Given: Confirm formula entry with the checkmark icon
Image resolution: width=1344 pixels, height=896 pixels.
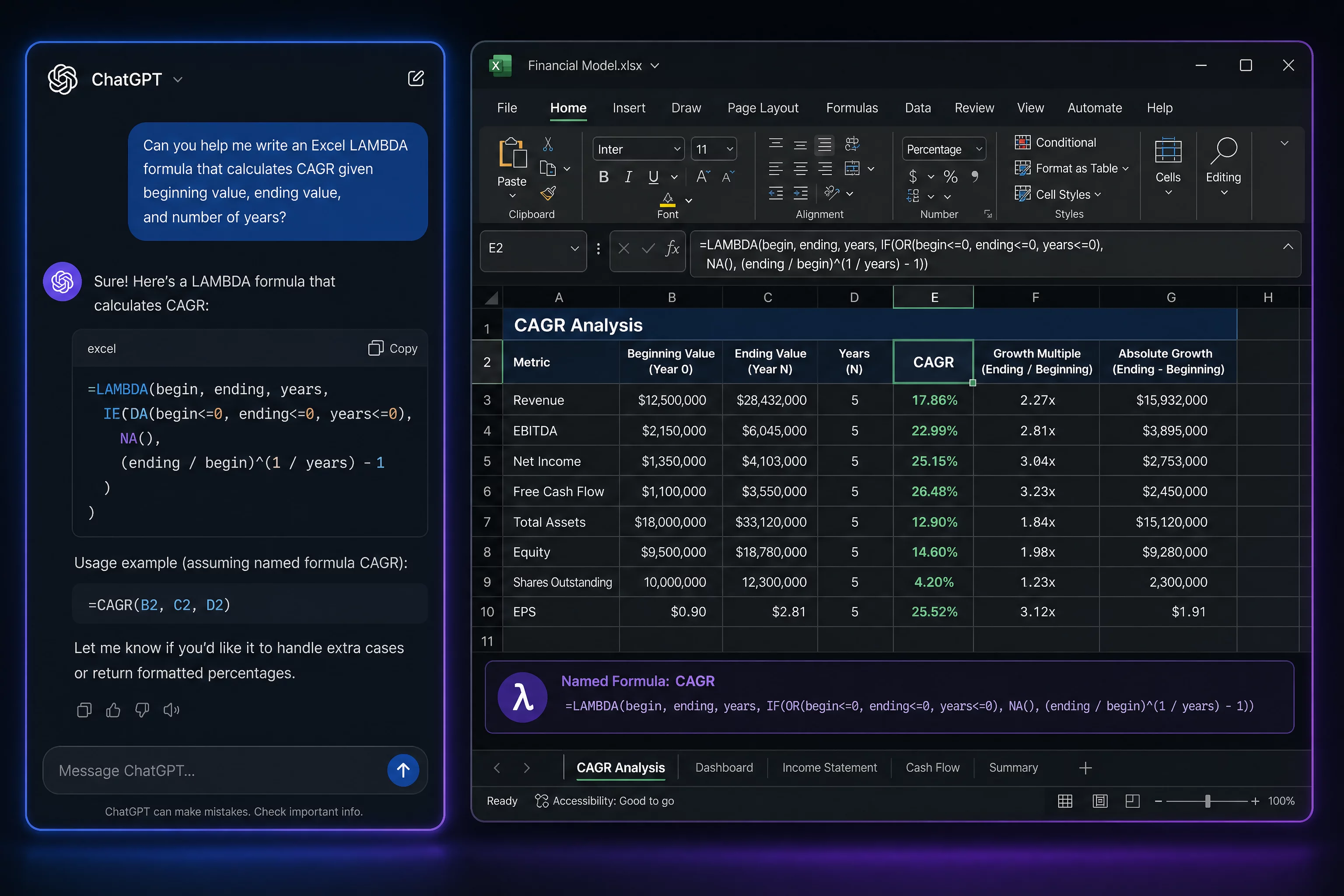Looking at the screenshot, I should [x=648, y=248].
